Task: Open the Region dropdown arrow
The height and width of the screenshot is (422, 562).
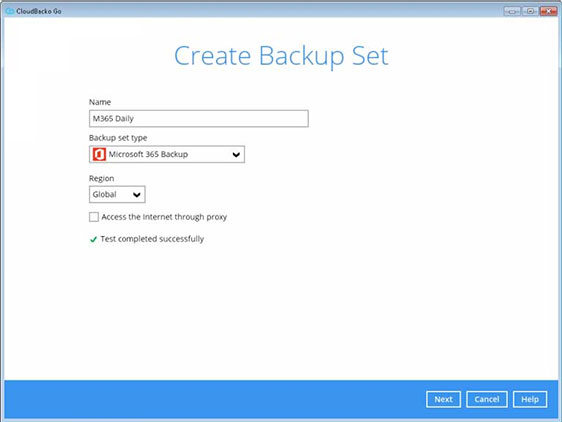Action: (x=137, y=195)
